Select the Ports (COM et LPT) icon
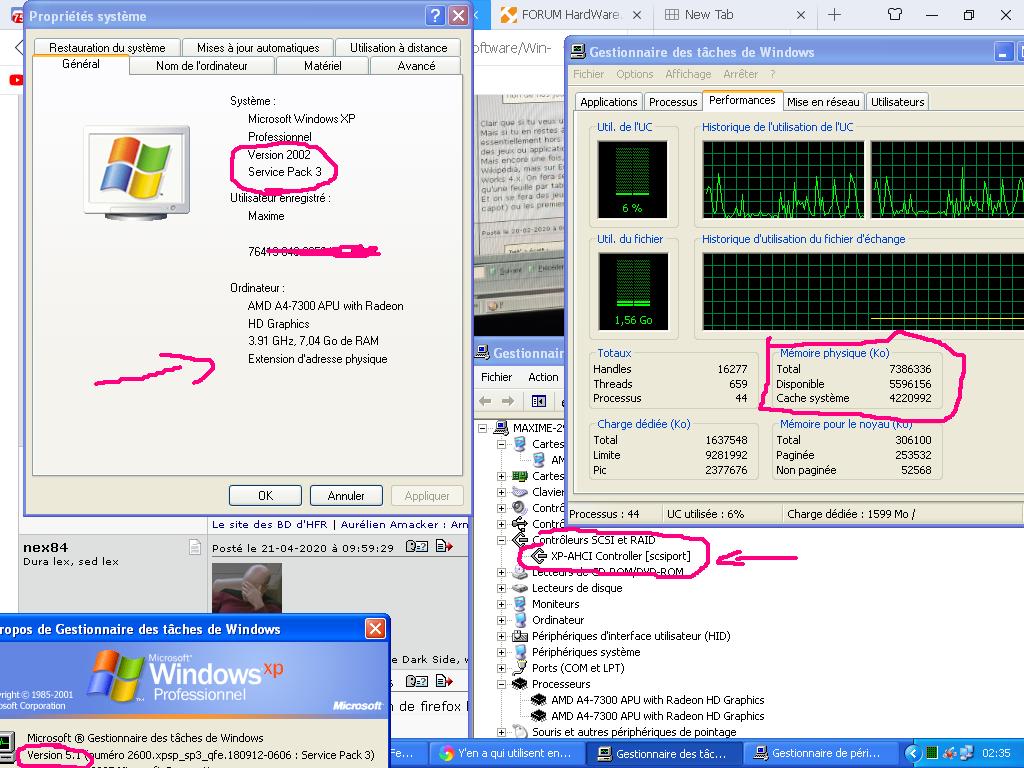This screenshot has height=768, width=1024. click(520, 667)
